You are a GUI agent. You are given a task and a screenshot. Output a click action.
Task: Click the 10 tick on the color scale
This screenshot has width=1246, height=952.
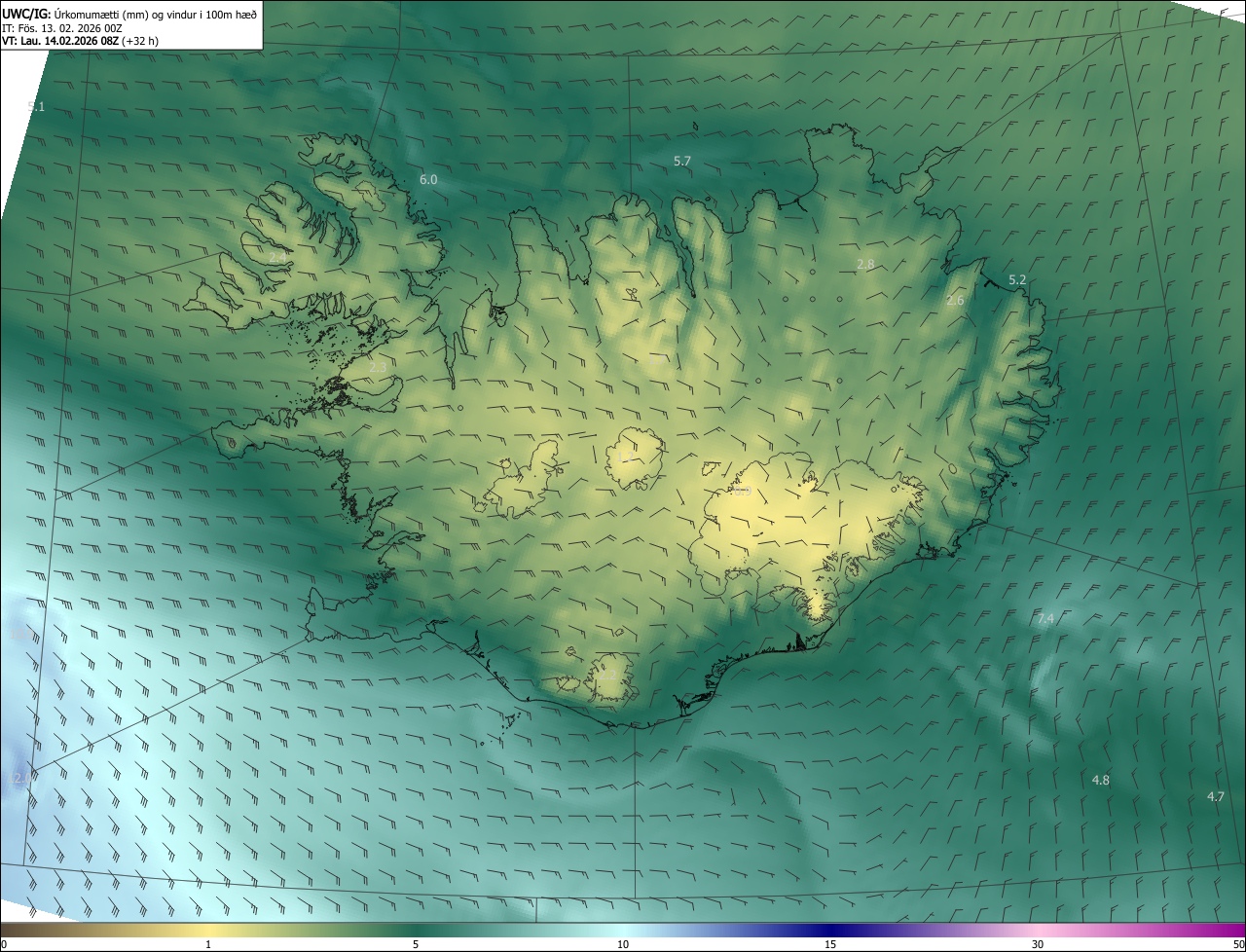pyautogui.click(x=623, y=944)
